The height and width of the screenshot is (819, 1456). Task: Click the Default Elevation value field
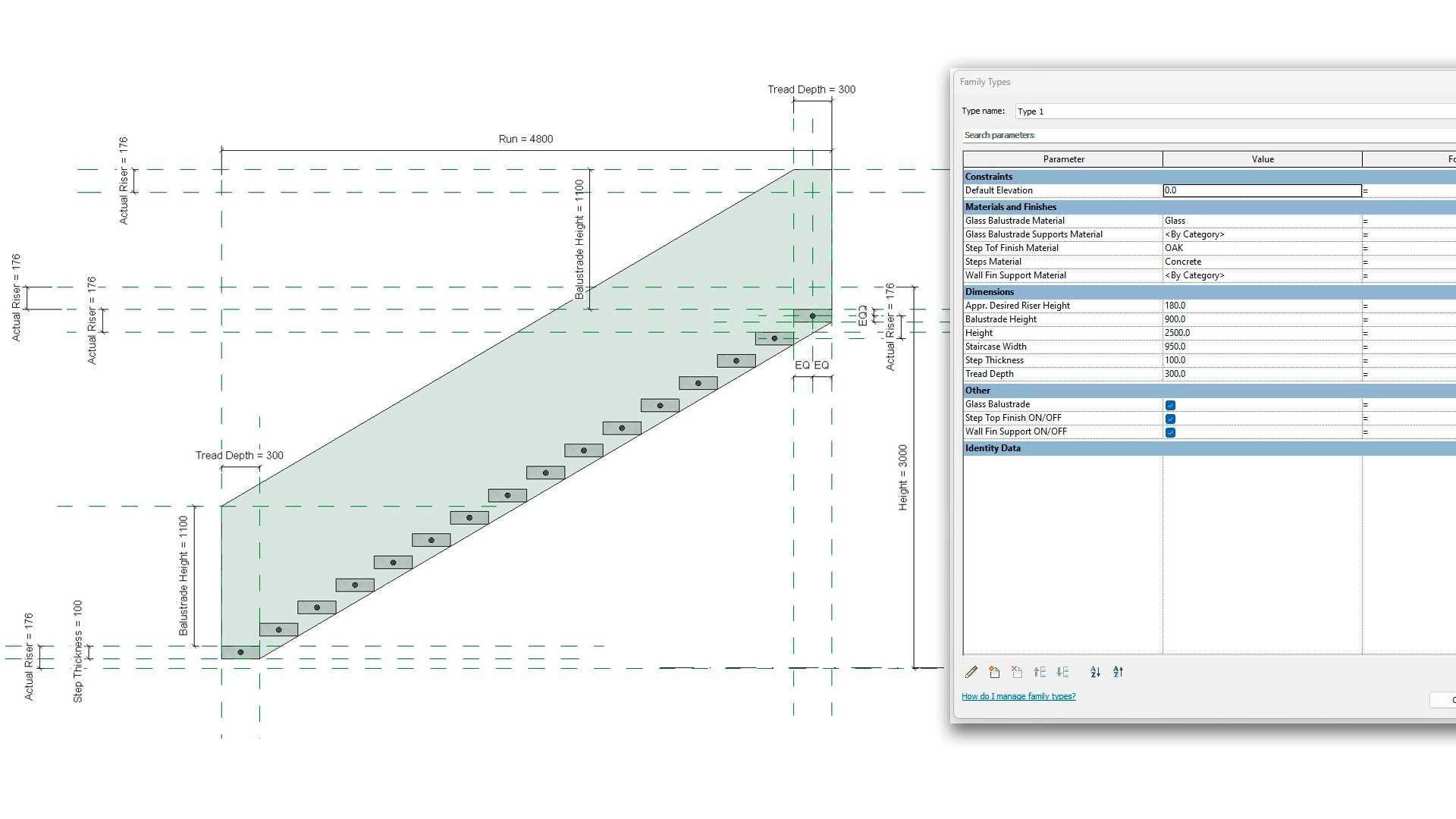click(x=1261, y=190)
